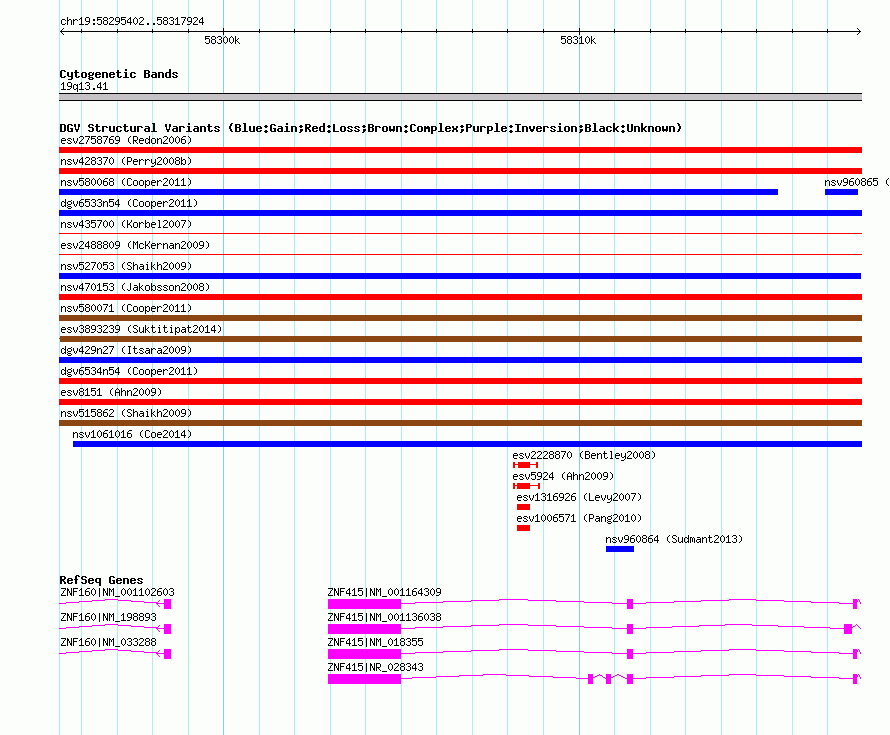The height and width of the screenshot is (735, 890).
Task: Click the red bar under esv8151 (Ahn2009)
Action: coord(460,402)
